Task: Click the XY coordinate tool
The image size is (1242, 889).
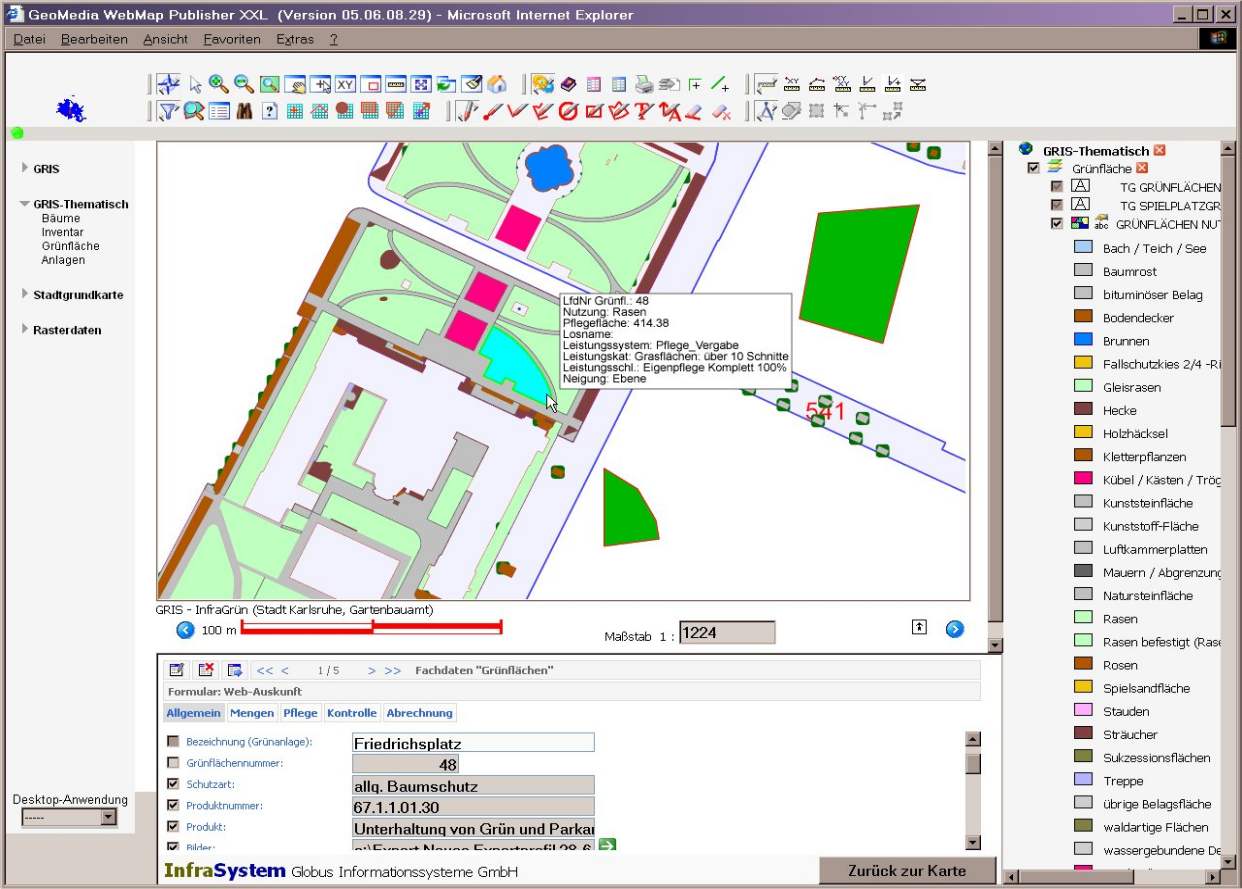Action: click(x=346, y=85)
